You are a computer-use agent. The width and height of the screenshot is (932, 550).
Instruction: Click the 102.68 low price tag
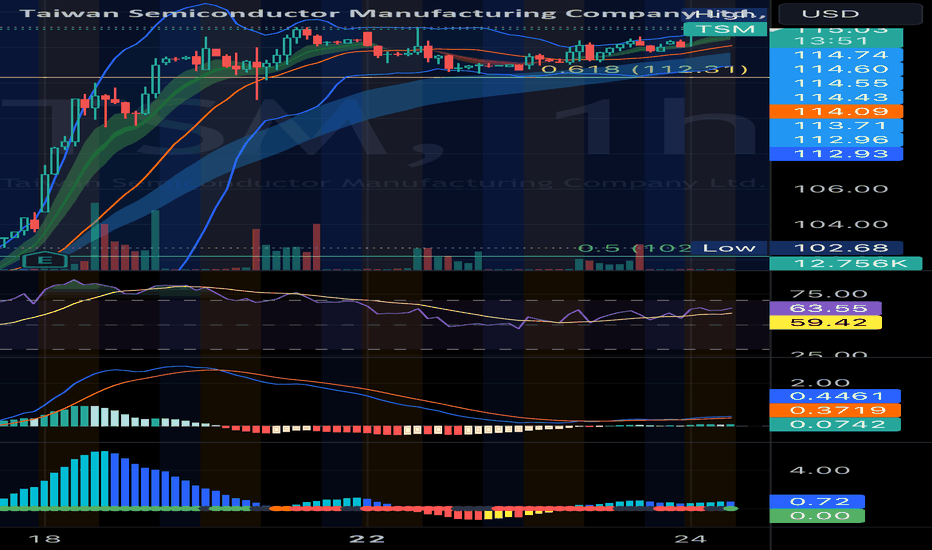pos(836,248)
